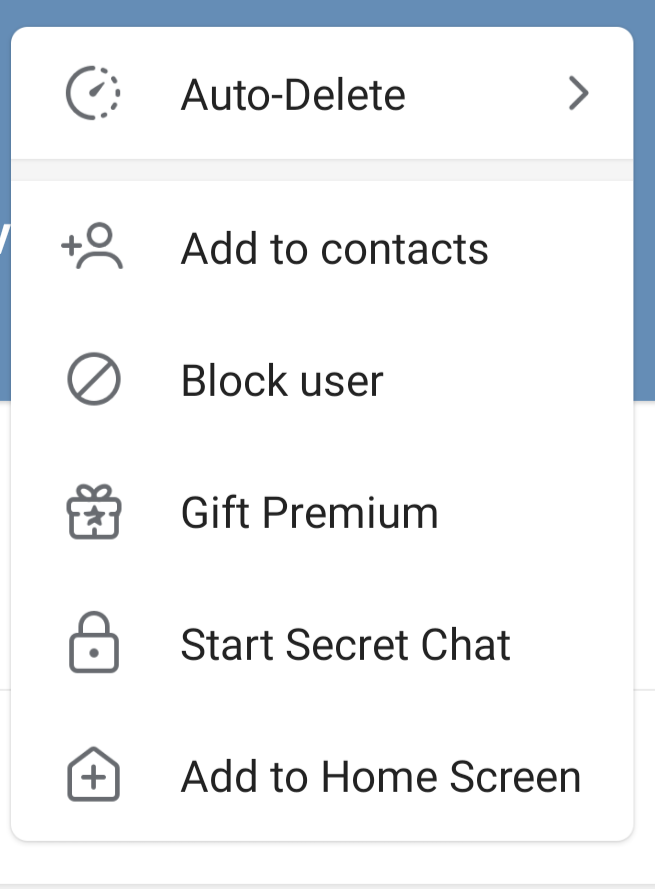655x889 pixels.
Task: Click the gift box icon for Gift Premium
Action: point(92,512)
